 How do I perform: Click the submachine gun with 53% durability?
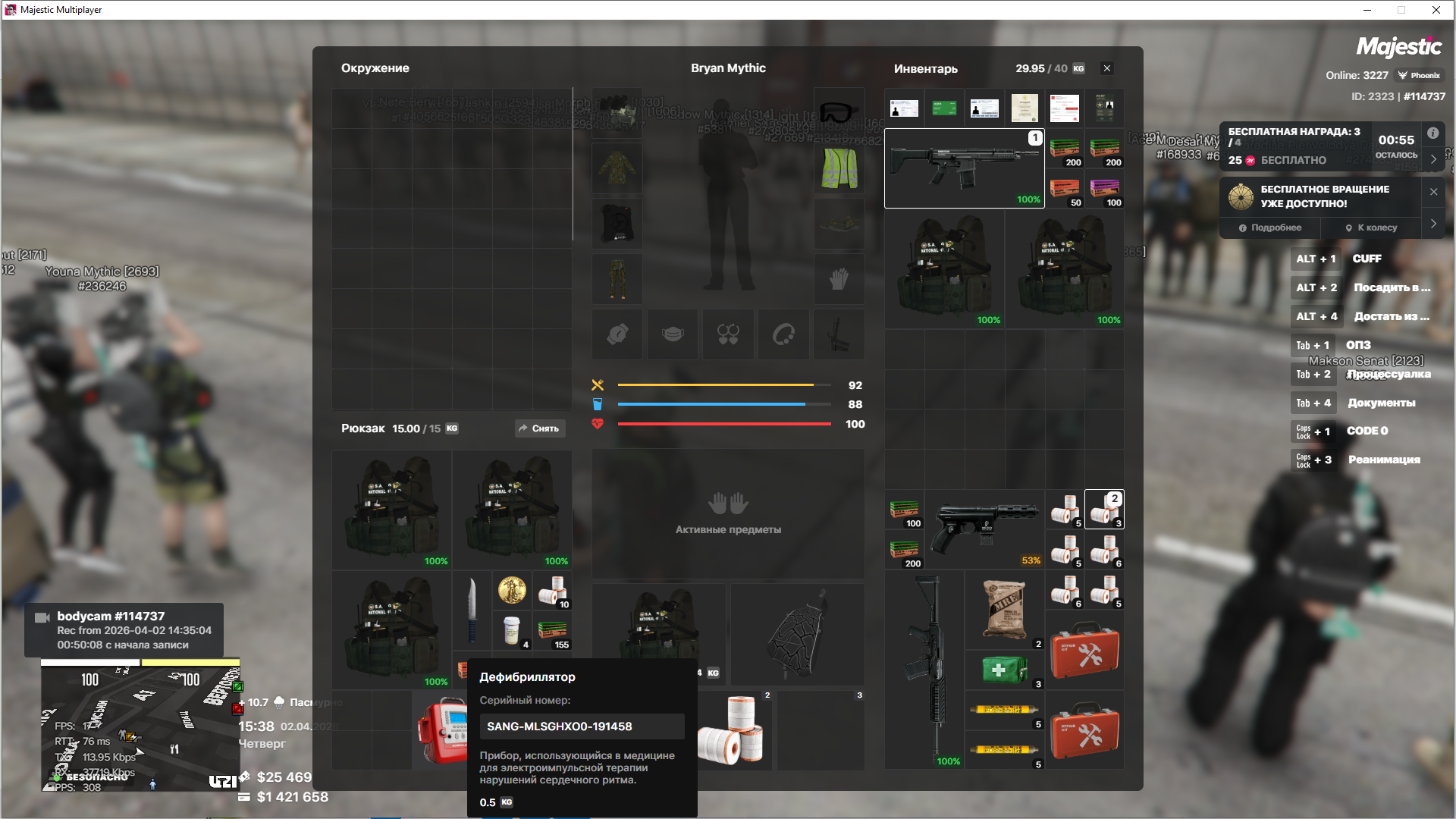984,529
